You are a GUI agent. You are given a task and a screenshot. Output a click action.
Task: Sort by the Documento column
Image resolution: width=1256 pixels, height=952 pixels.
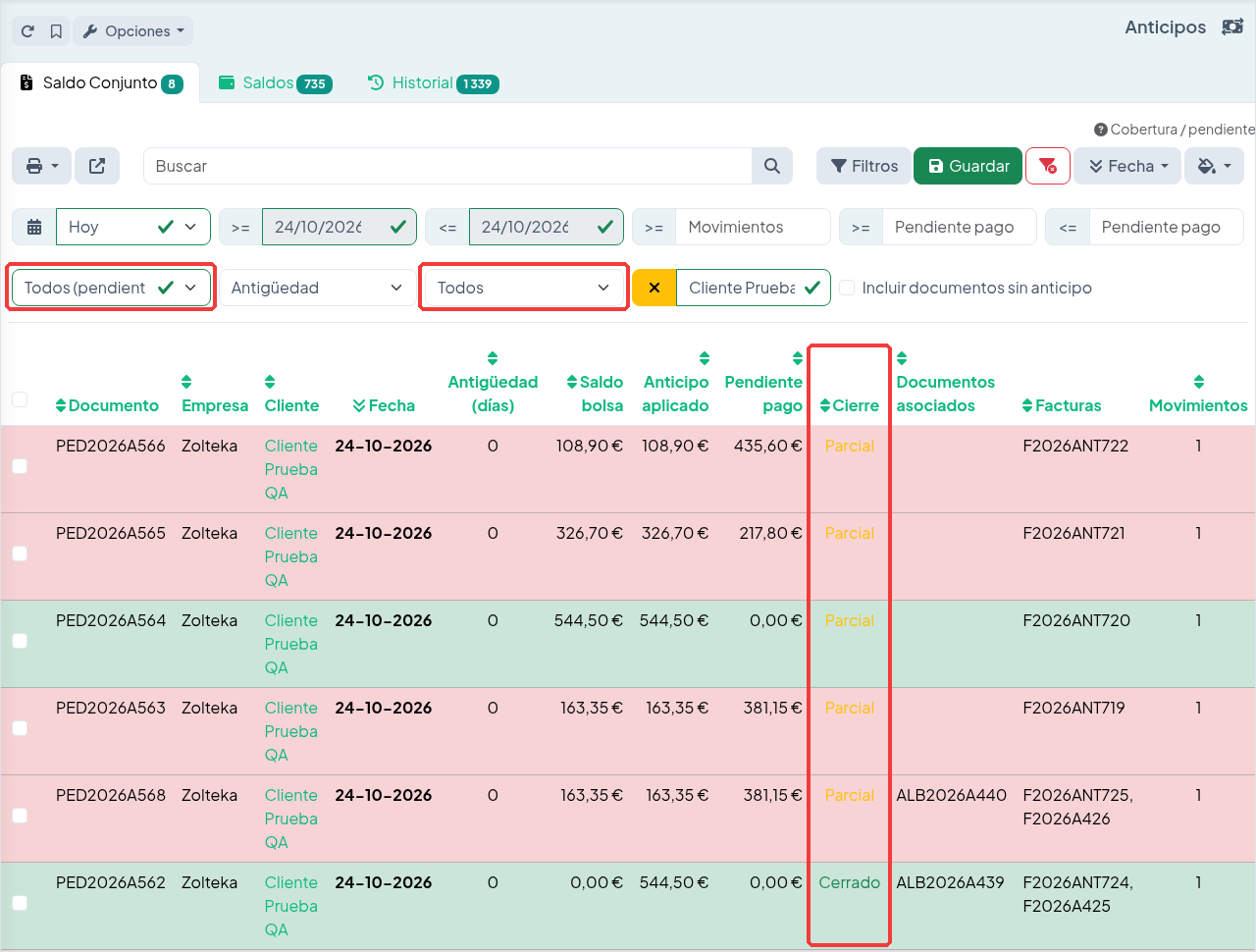click(x=107, y=405)
